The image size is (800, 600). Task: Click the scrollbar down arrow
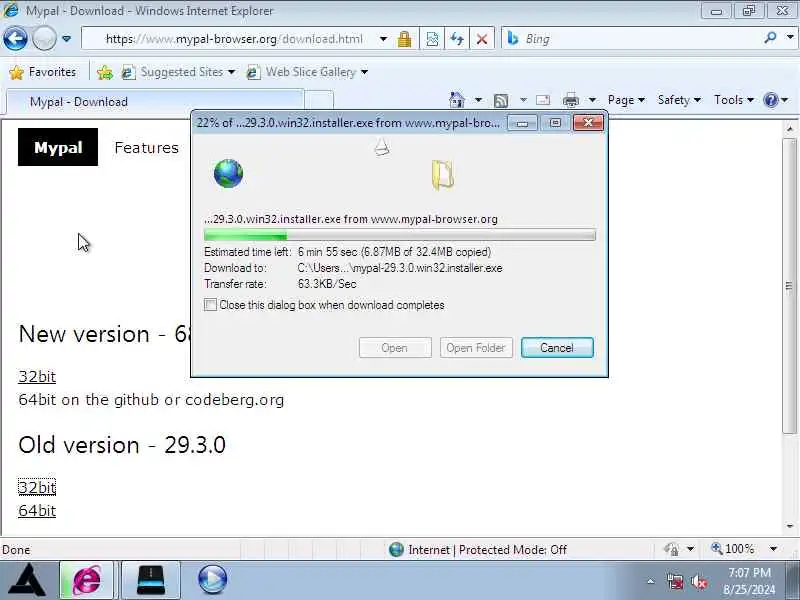[x=790, y=526]
